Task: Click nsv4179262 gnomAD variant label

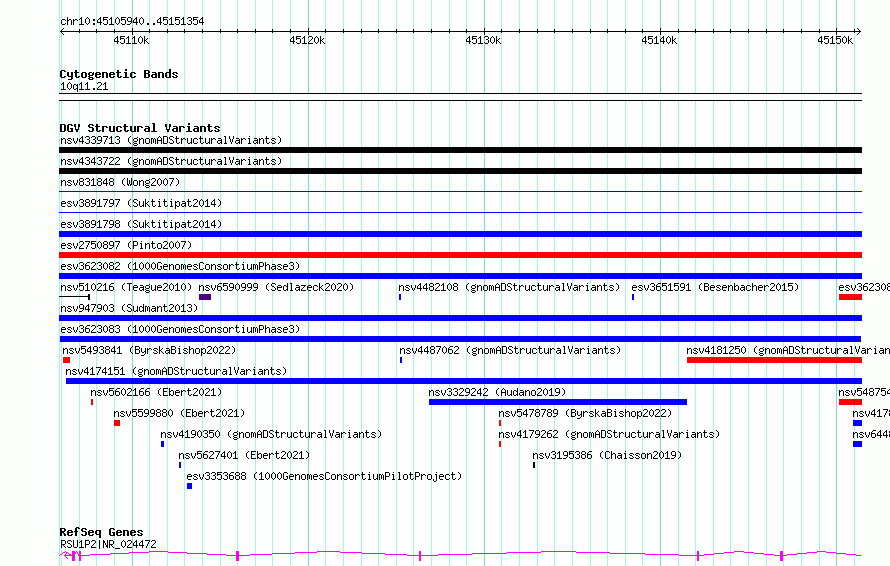Action: pos(609,434)
